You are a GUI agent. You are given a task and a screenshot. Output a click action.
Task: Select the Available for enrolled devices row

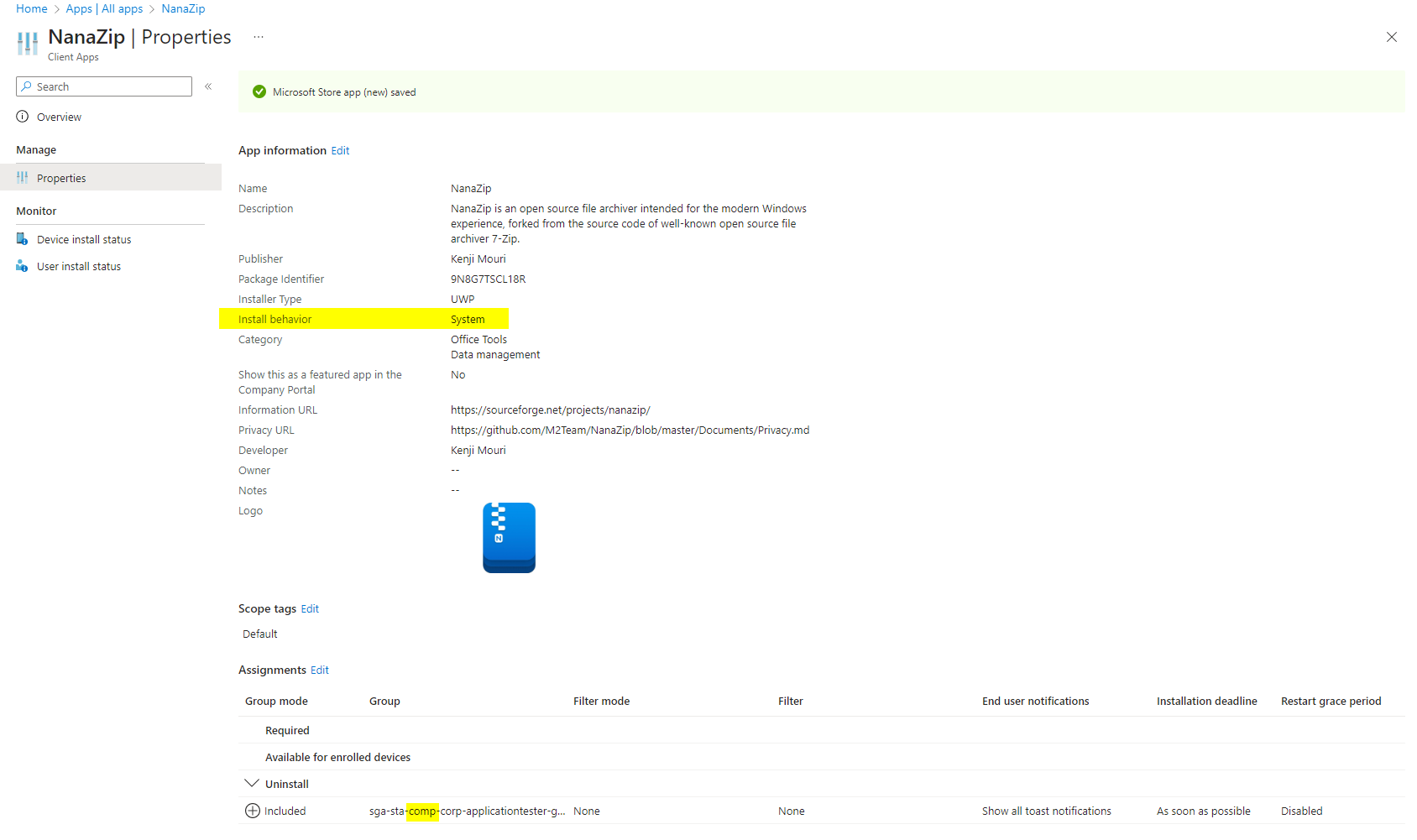pos(821,757)
